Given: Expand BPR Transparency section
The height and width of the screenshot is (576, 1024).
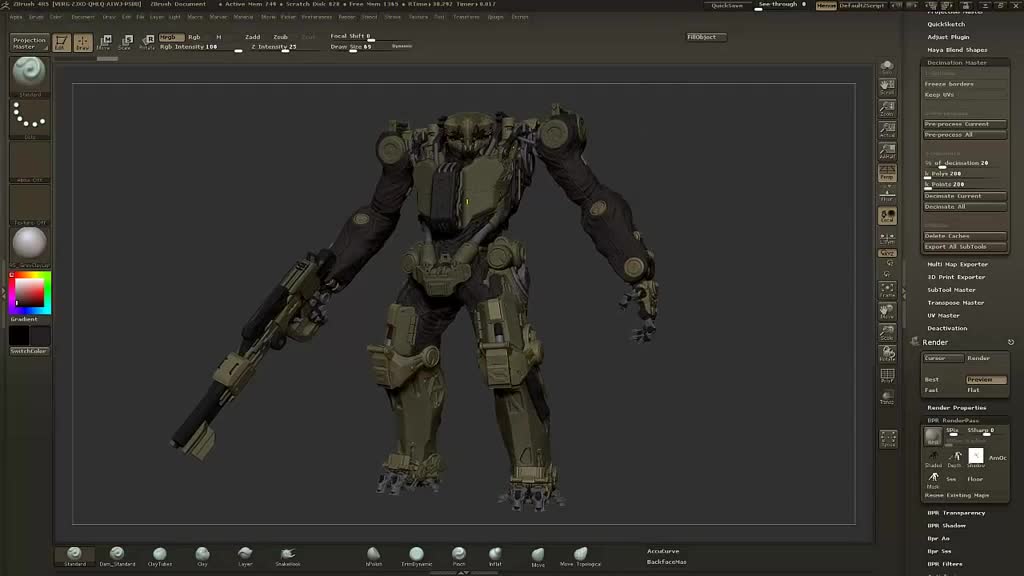Looking at the screenshot, I should coord(956,513).
